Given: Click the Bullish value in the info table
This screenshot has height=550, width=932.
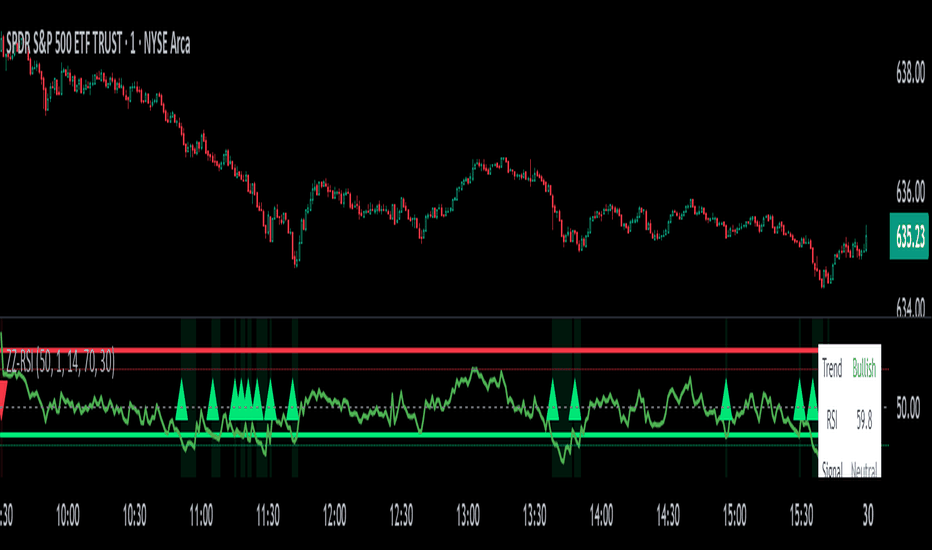Looking at the screenshot, I should [x=864, y=369].
